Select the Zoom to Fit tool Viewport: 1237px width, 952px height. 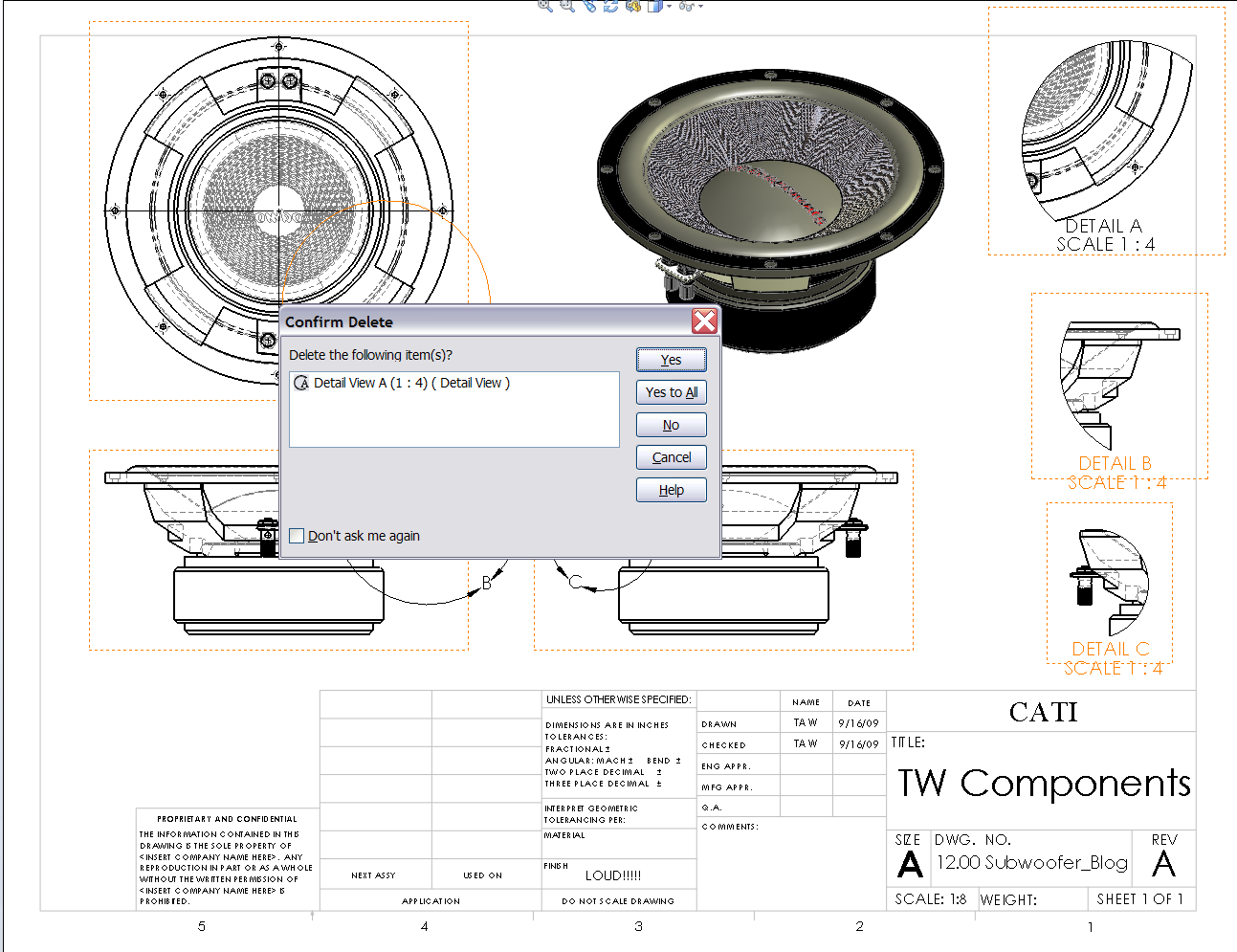543,7
